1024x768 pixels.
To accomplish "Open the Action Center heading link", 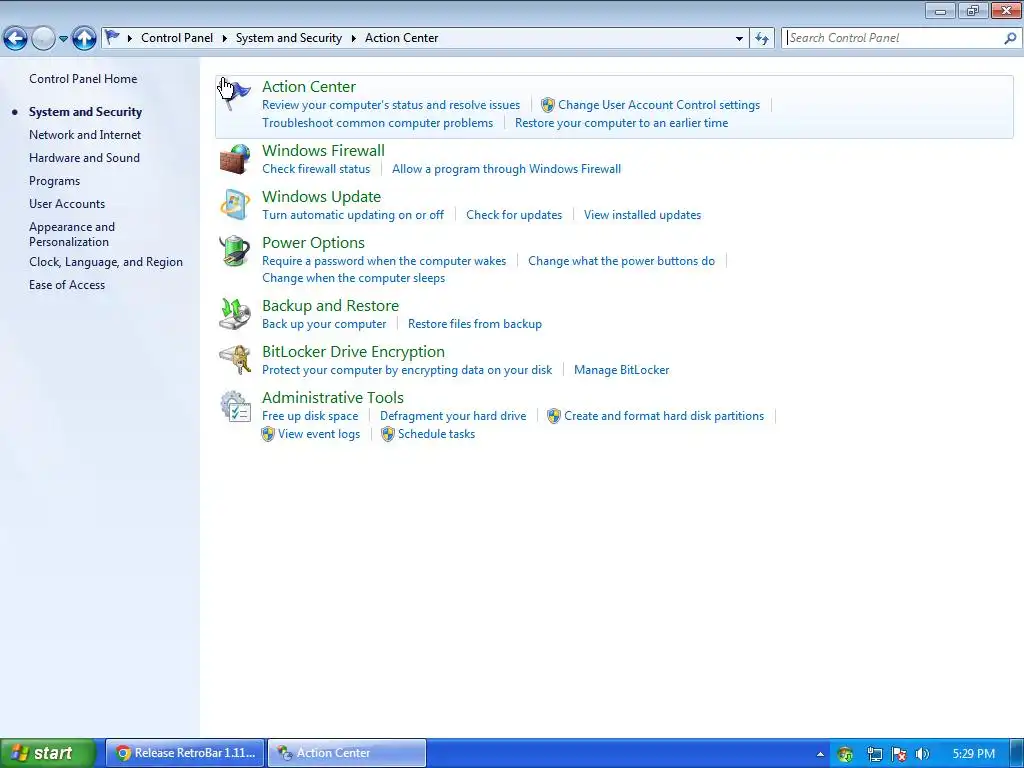I will [x=309, y=87].
